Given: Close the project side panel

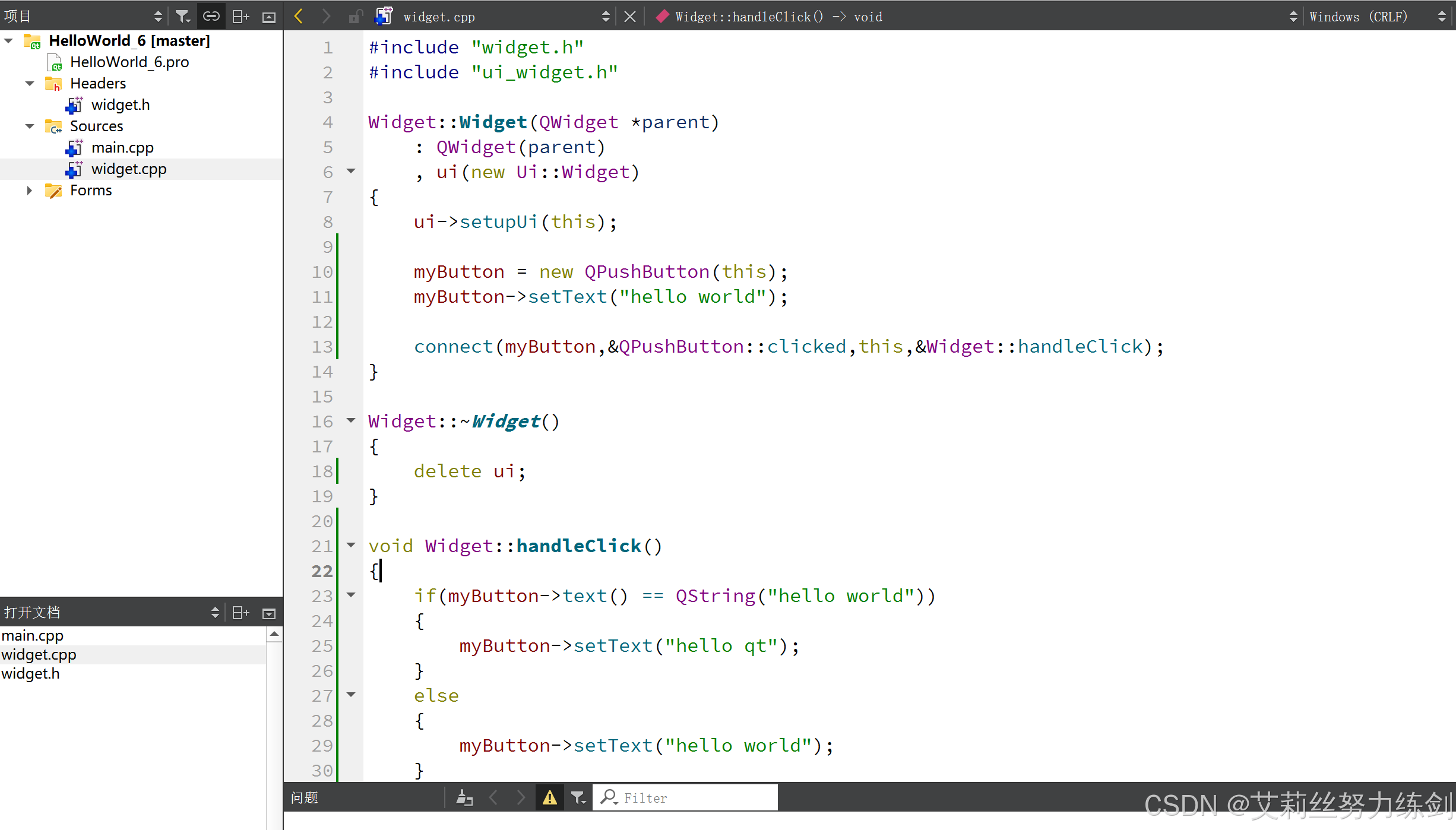Looking at the screenshot, I should pos(269,17).
